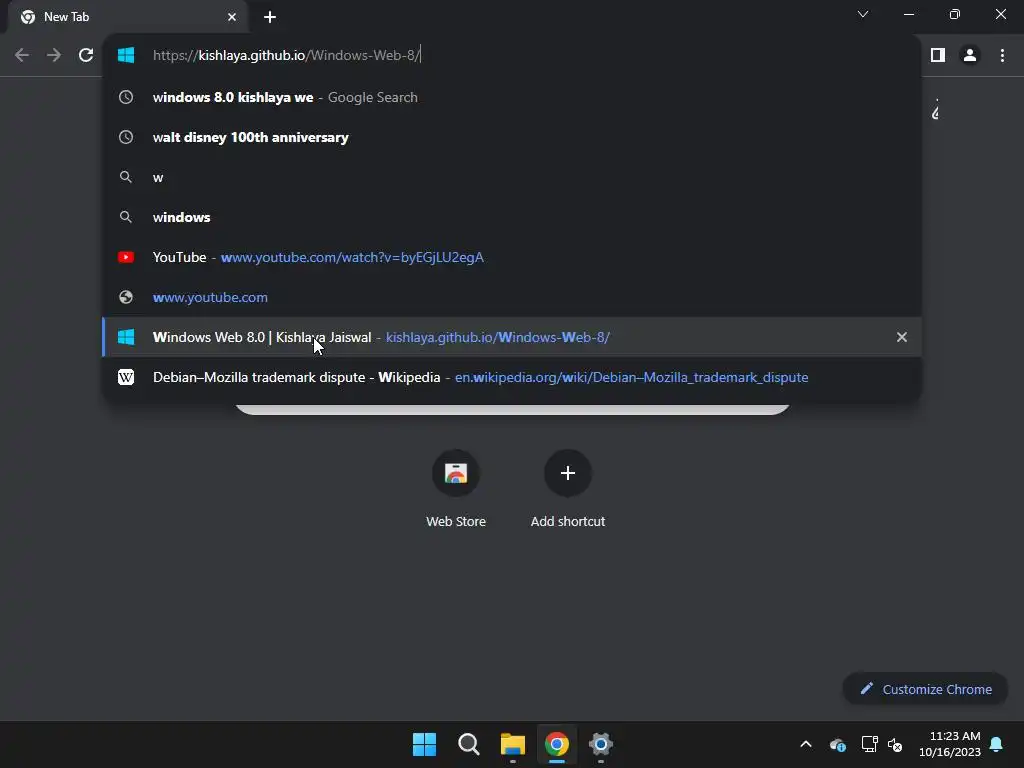Image resolution: width=1024 pixels, height=768 pixels.
Task: Open the www.youtube.com suggestion
Action: tap(512, 297)
